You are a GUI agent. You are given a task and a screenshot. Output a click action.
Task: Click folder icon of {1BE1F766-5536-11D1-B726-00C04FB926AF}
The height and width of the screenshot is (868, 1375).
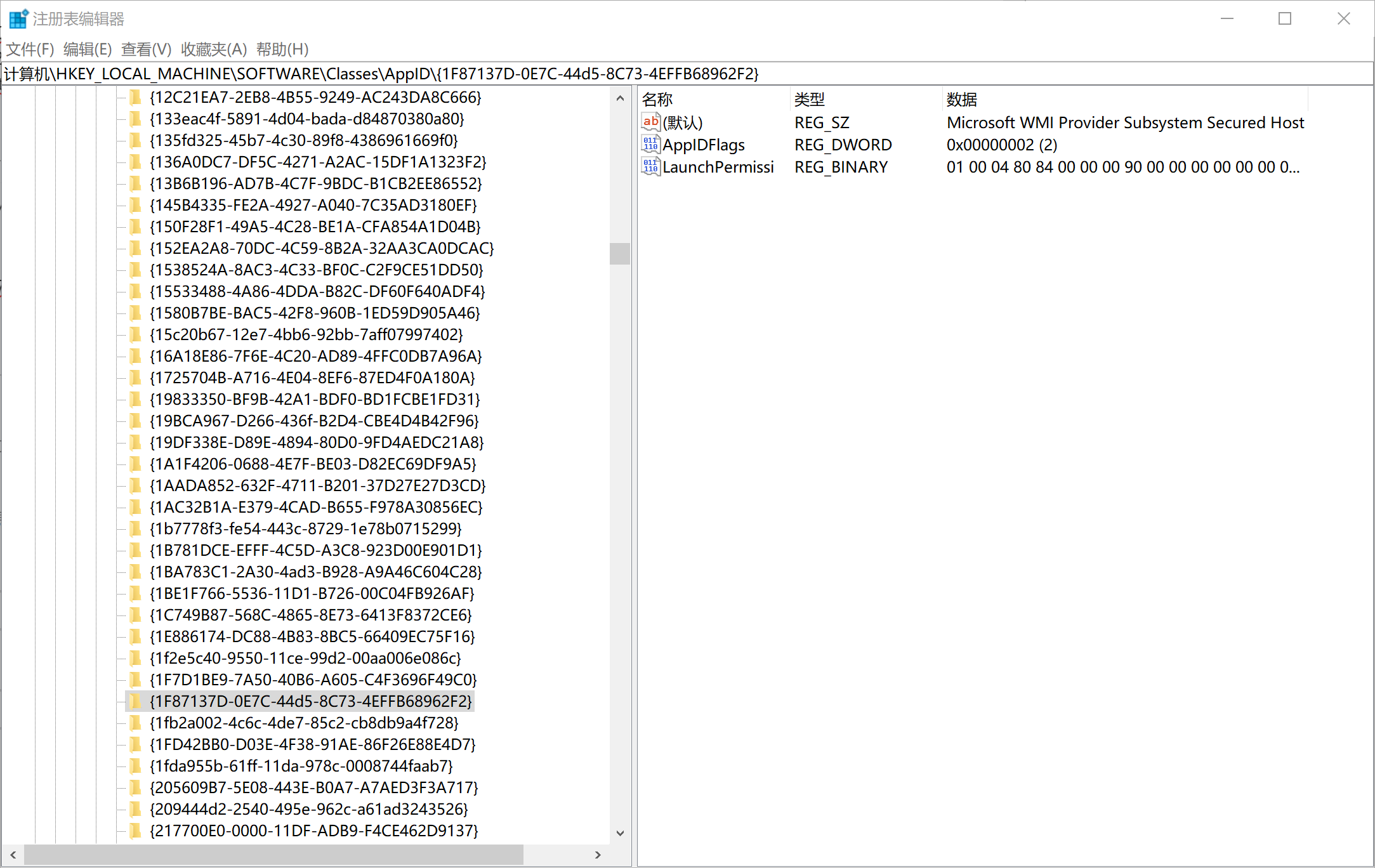click(x=135, y=593)
